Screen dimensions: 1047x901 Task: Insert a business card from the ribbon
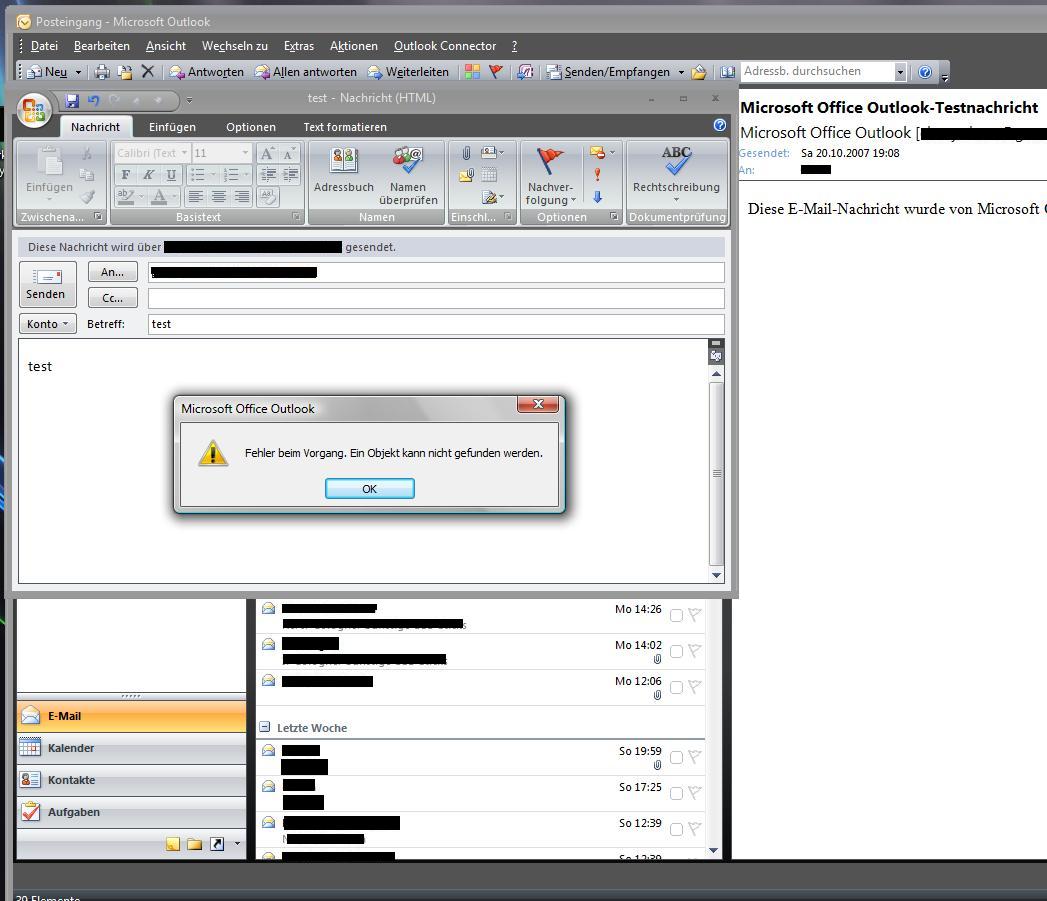[492, 153]
